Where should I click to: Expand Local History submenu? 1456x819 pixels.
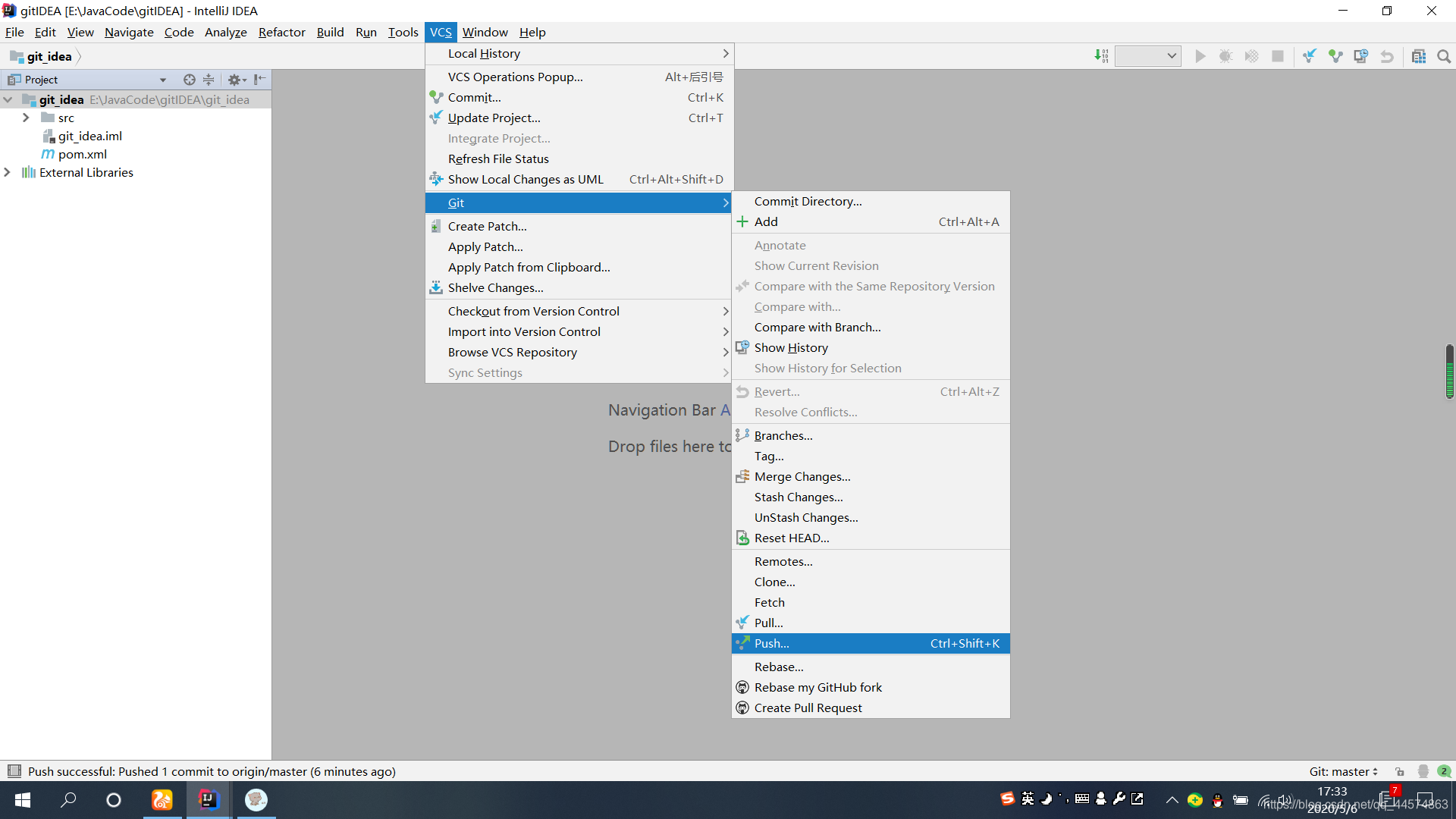[x=579, y=53]
